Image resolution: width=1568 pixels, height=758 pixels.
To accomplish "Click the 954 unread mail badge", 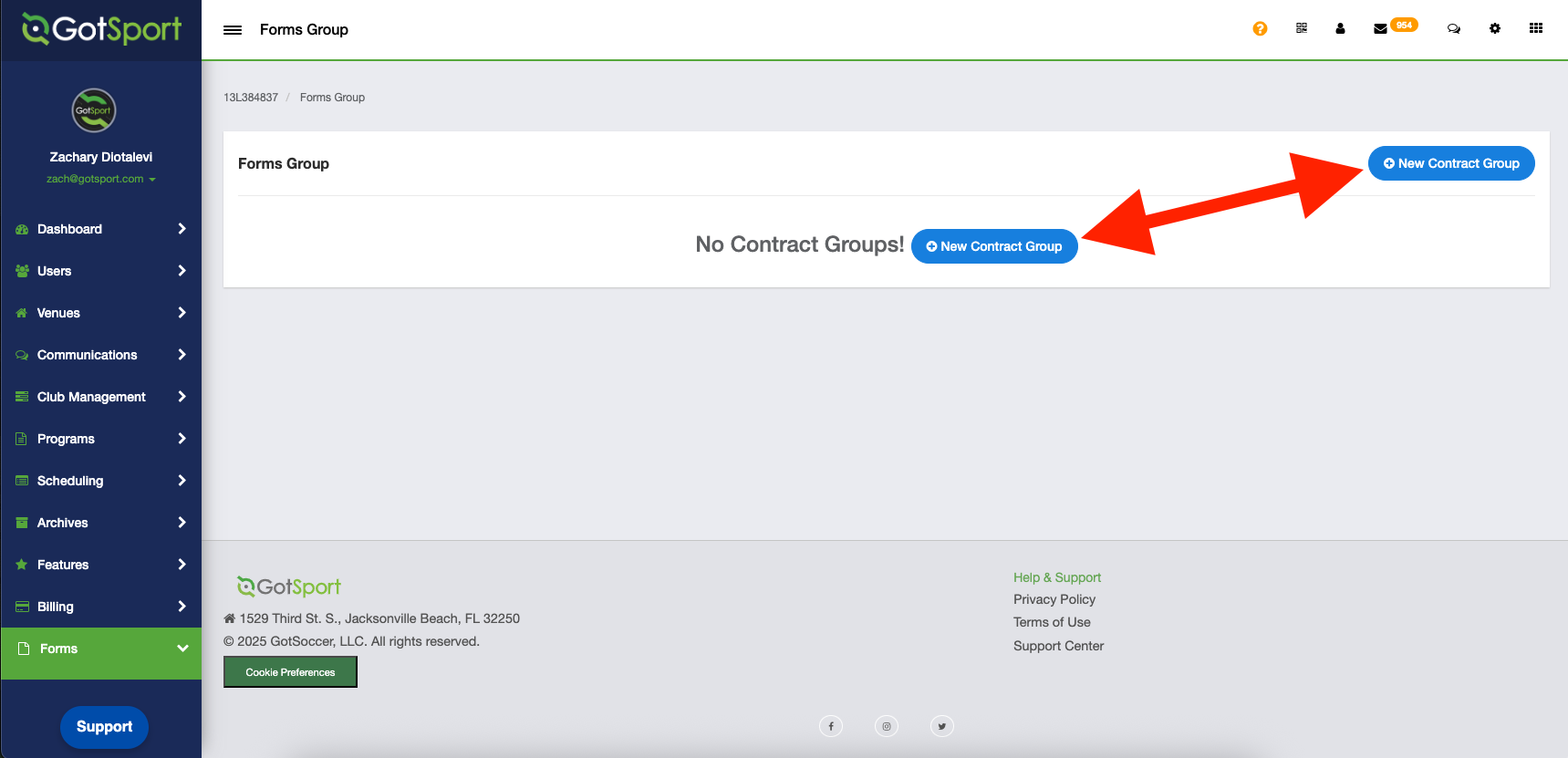I will point(1404,25).
